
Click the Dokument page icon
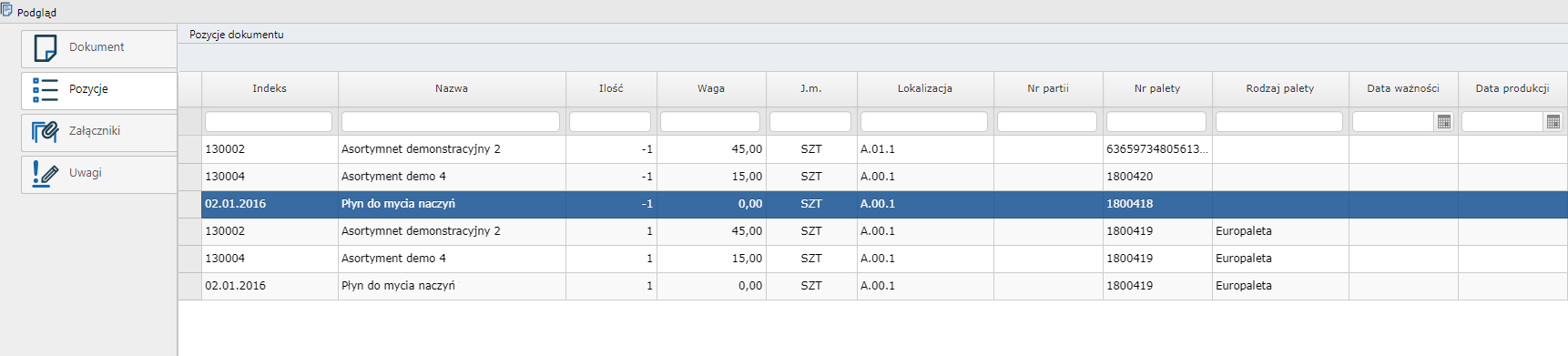coord(46,47)
